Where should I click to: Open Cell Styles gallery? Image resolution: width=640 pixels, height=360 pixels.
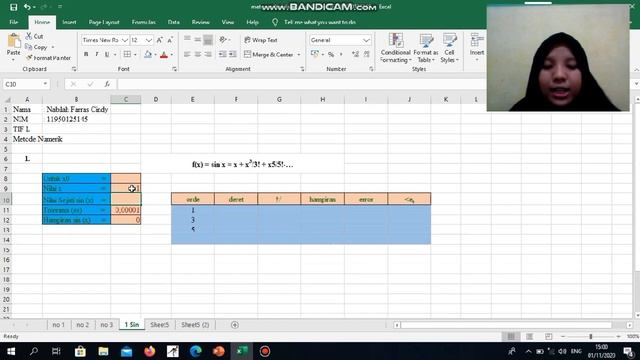(x=449, y=48)
